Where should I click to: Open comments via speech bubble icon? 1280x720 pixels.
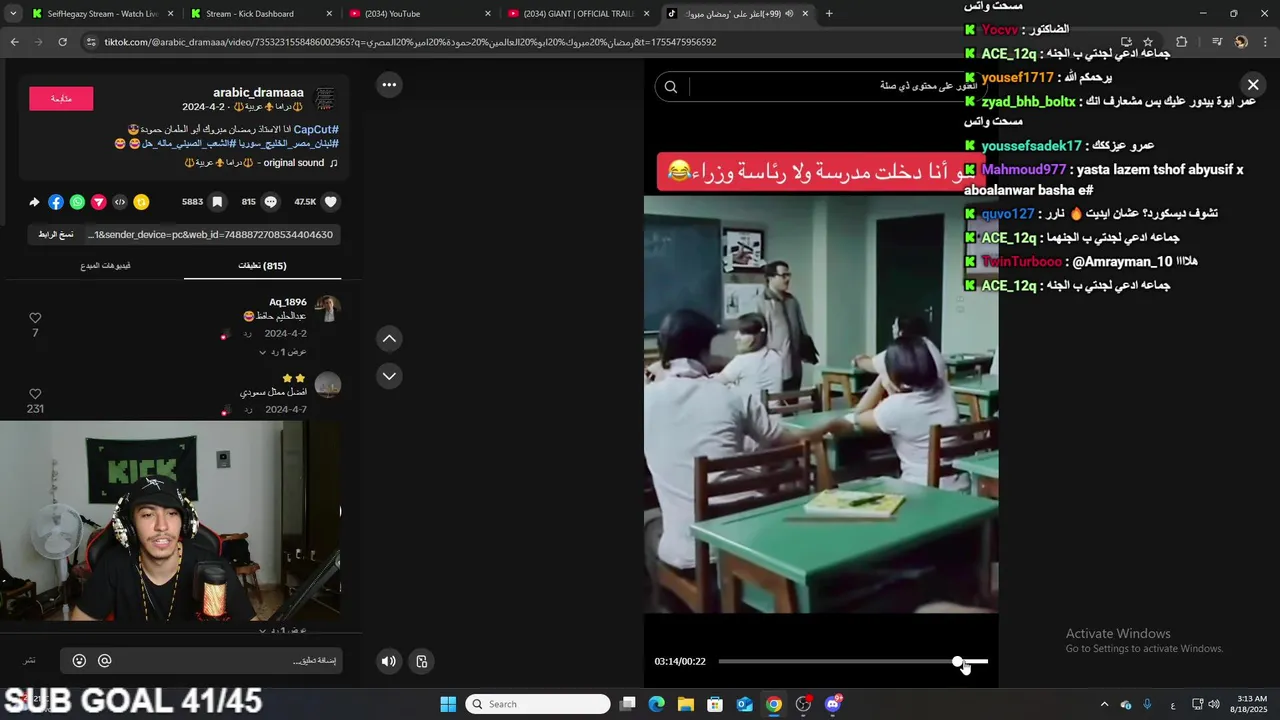coord(270,202)
